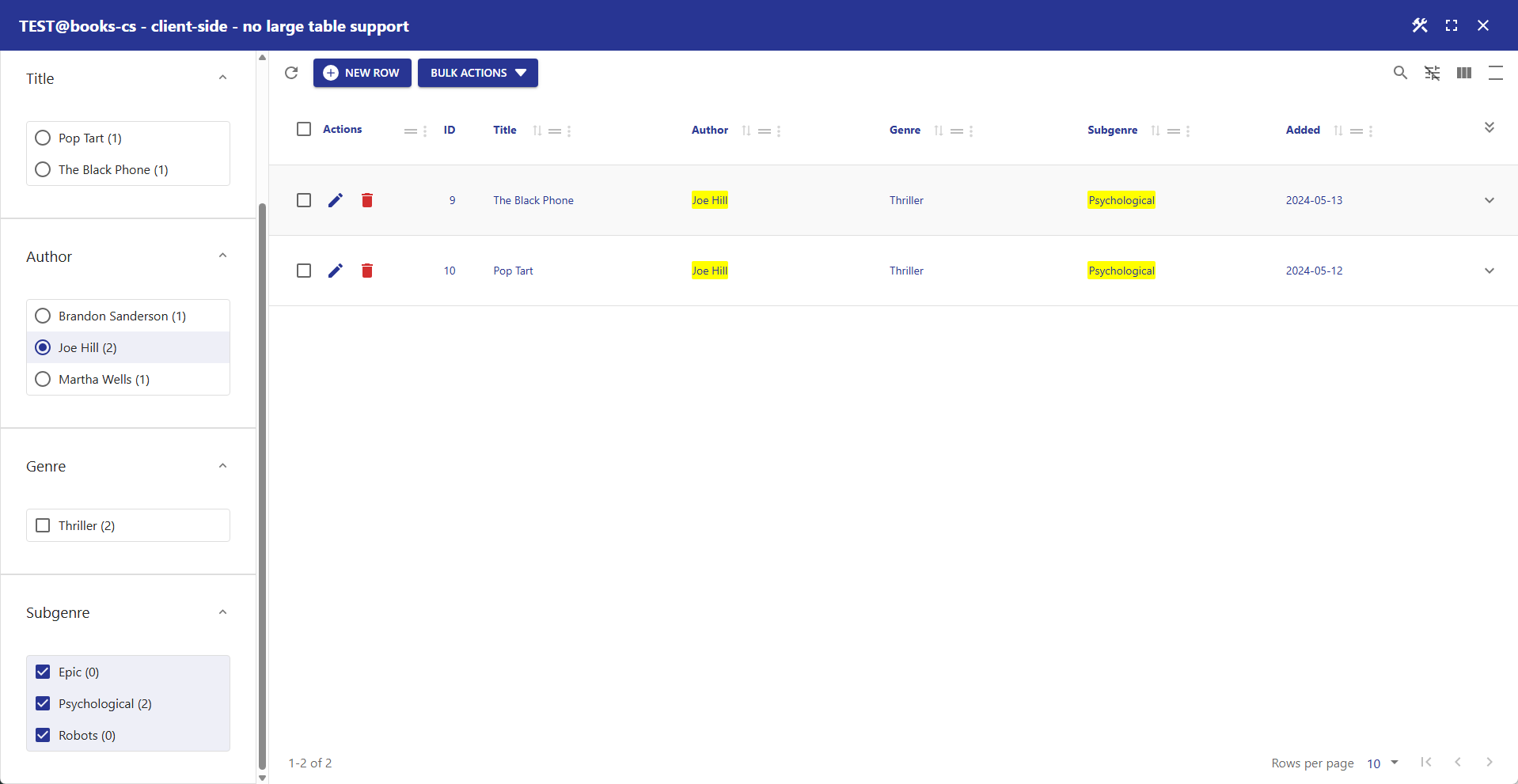The width and height of the screenshot is (1518, 784).
Task: Click the Genre column header
Action: 905,130
